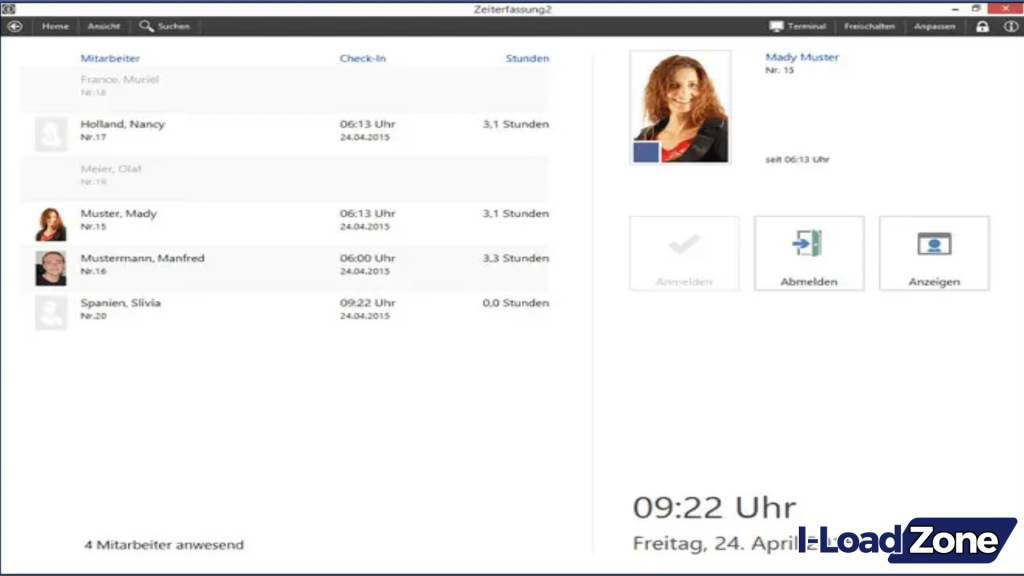Viewport: 1024px width, 576px height.
Task: Click the Freischalten toolbar entry
Action: click(x=869, y=26)
